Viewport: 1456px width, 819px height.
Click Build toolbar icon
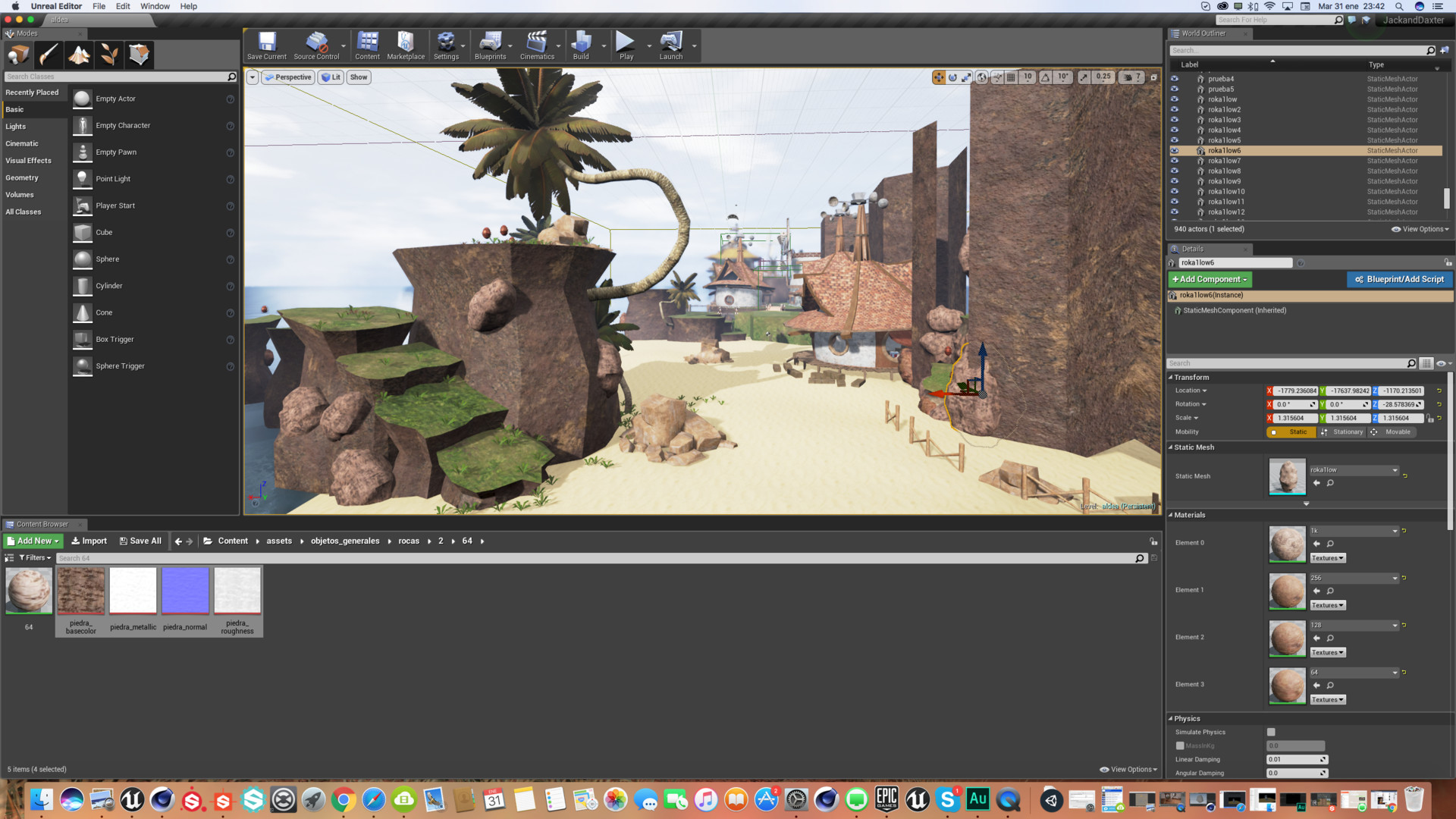tap(581, 45)
